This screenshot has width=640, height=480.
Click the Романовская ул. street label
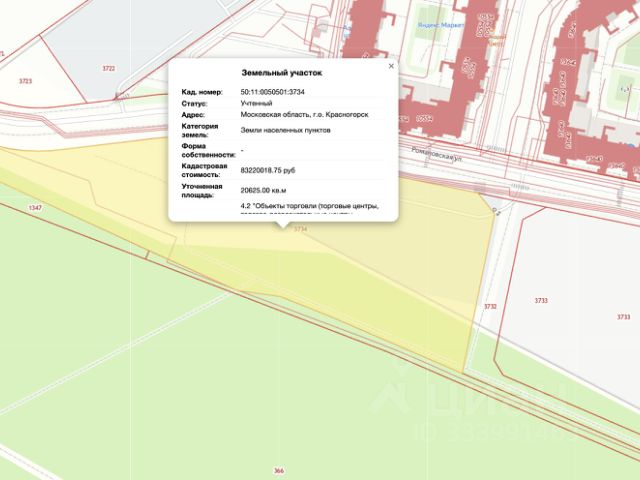pyautogui.click(x=436, y=155)
